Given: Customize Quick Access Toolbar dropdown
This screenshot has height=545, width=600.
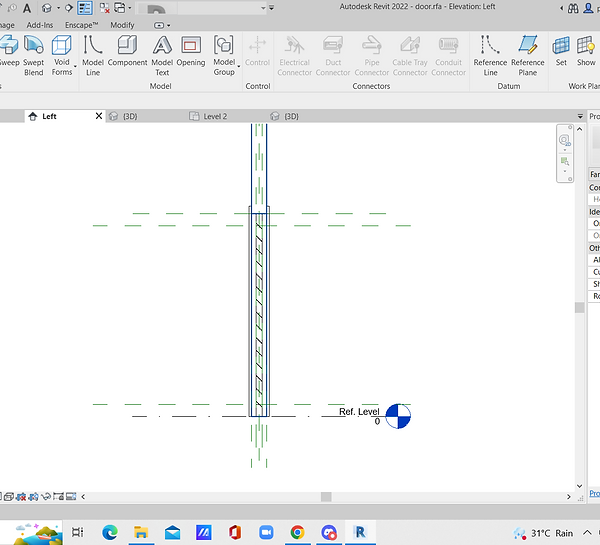Looking at the screenshot, I should point(271,8).
